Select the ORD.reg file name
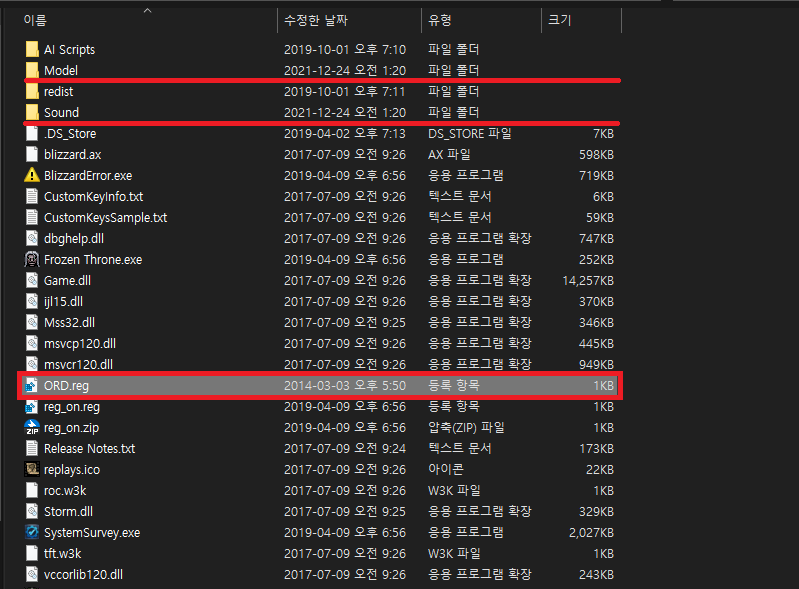Screen dimensions: 799x589 pos(66,386)
